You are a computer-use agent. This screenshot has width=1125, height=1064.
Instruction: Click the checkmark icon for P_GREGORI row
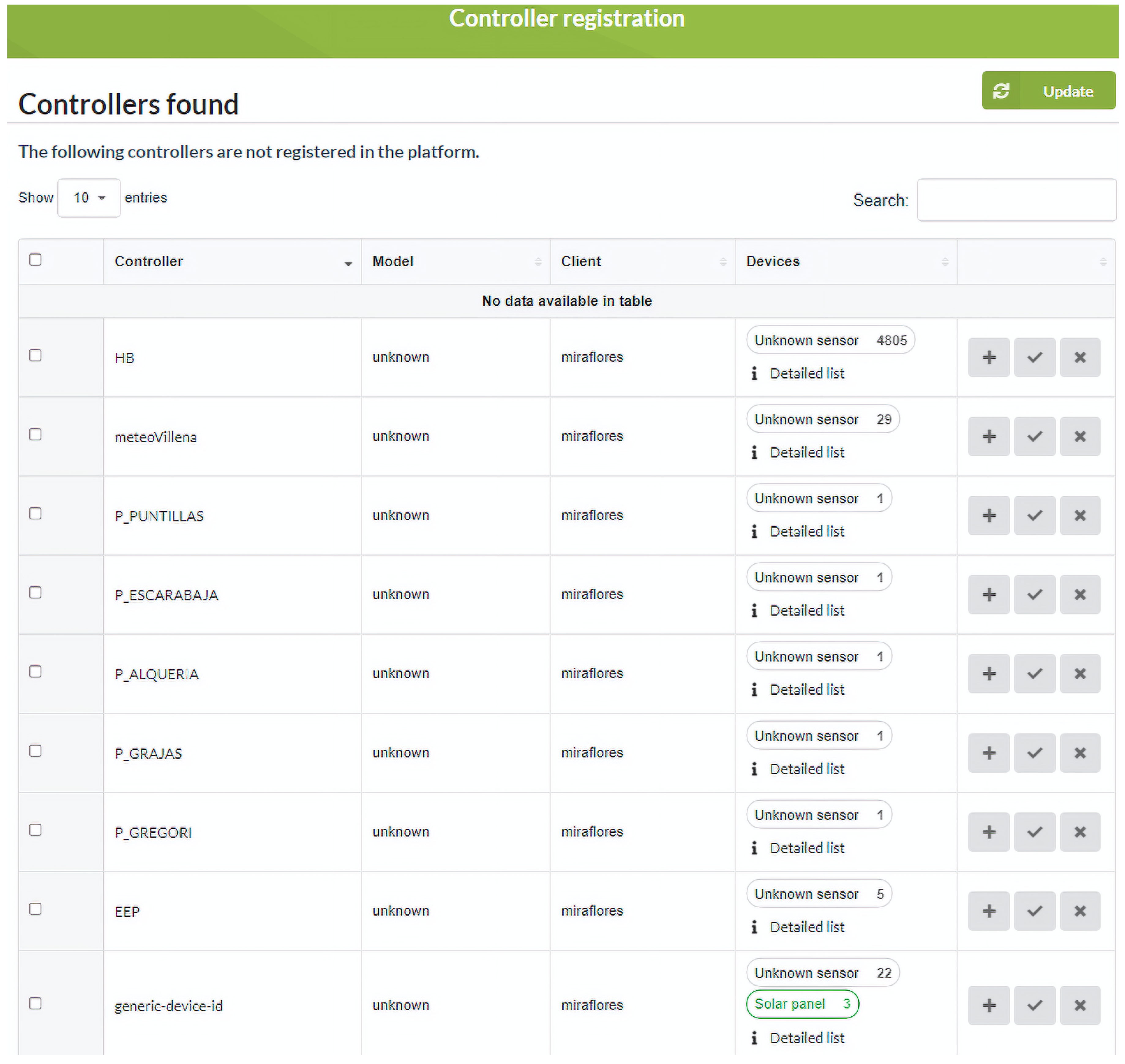pos(1034,831)
